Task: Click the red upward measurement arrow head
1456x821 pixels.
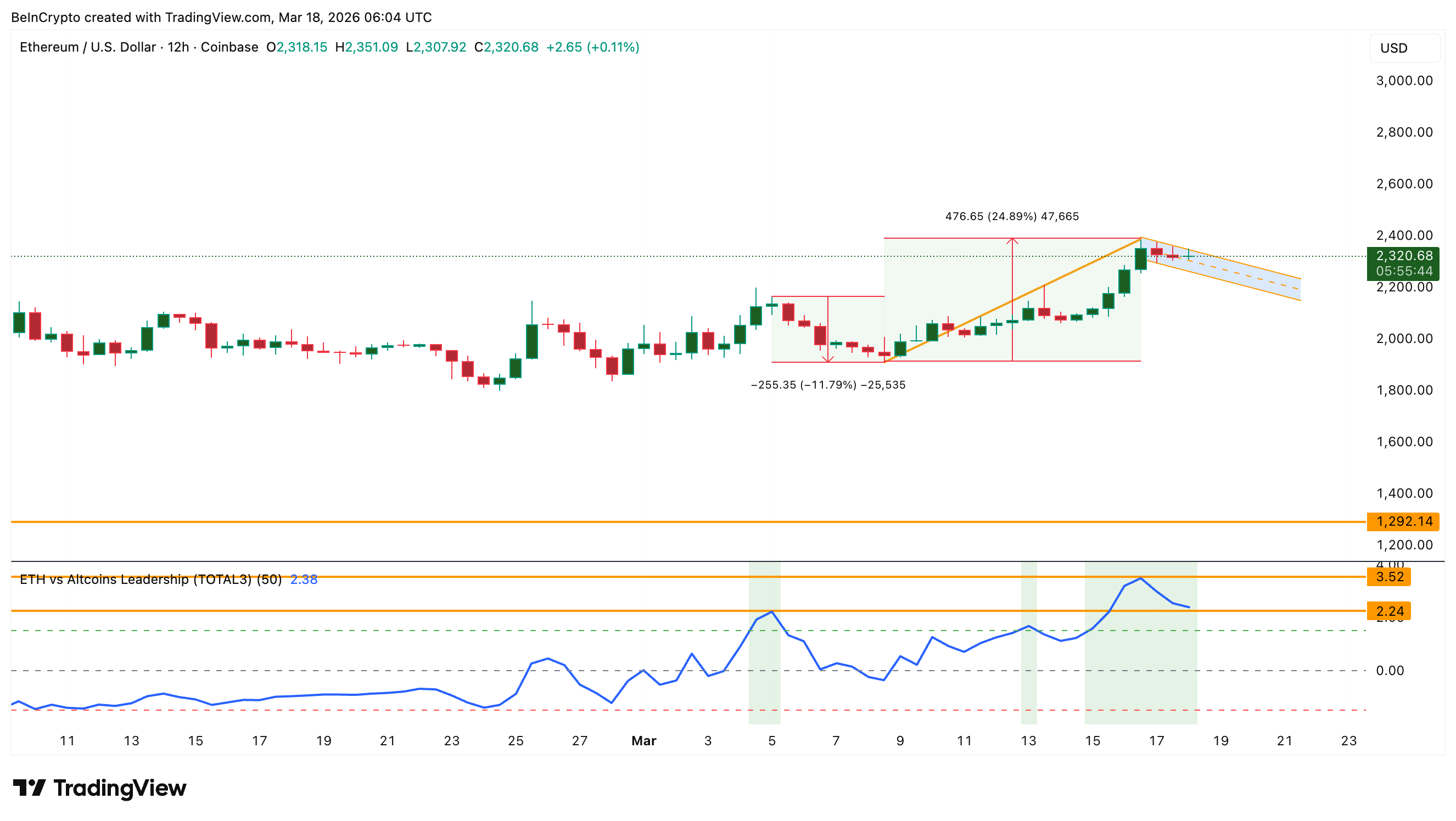Action: point(1012,241)
